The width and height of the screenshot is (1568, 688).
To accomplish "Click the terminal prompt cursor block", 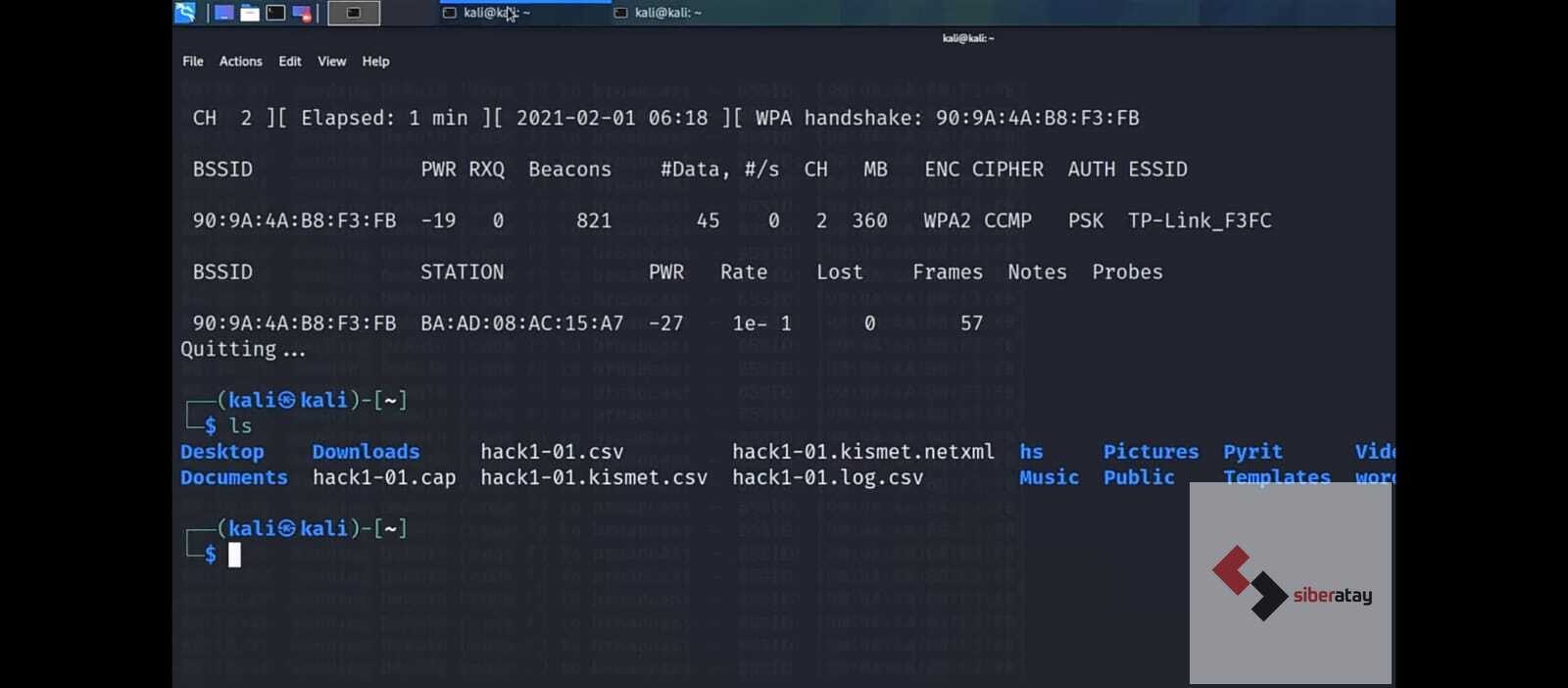I will [x=234, y=555].
